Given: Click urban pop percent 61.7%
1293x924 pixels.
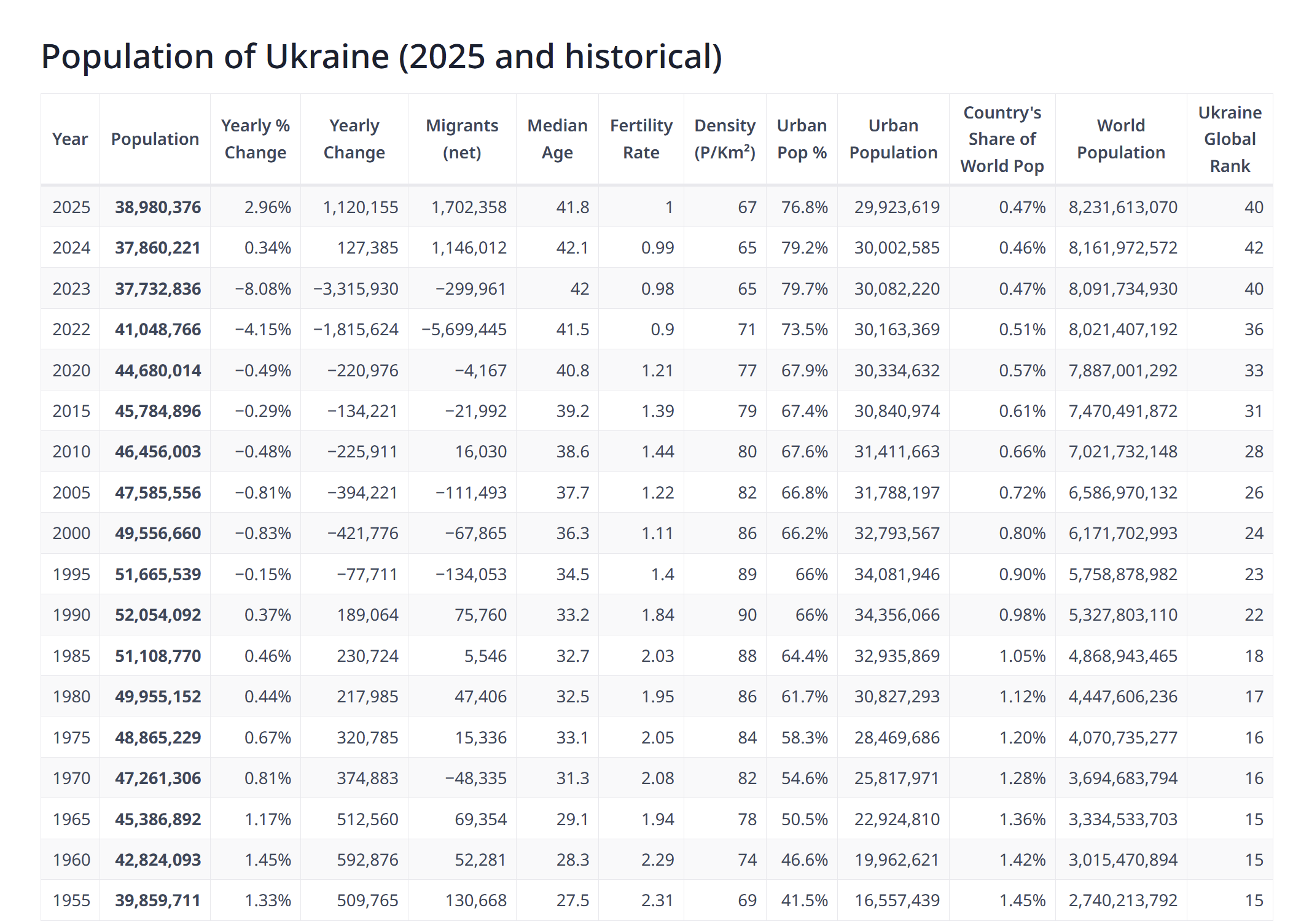Looking at the screenshot, I should click(x=805, y=697).
